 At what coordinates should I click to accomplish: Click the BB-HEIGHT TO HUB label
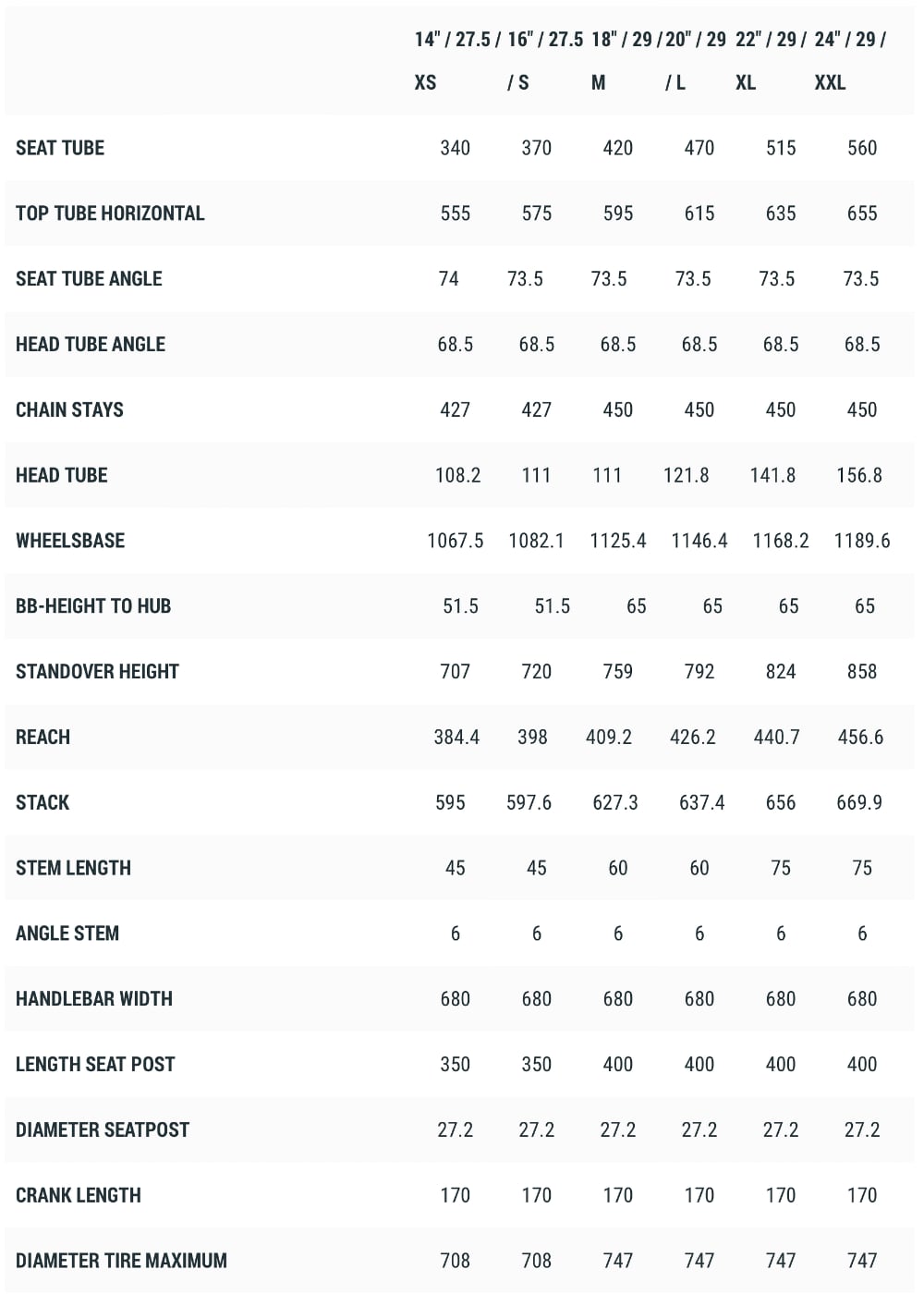point(93,606)
